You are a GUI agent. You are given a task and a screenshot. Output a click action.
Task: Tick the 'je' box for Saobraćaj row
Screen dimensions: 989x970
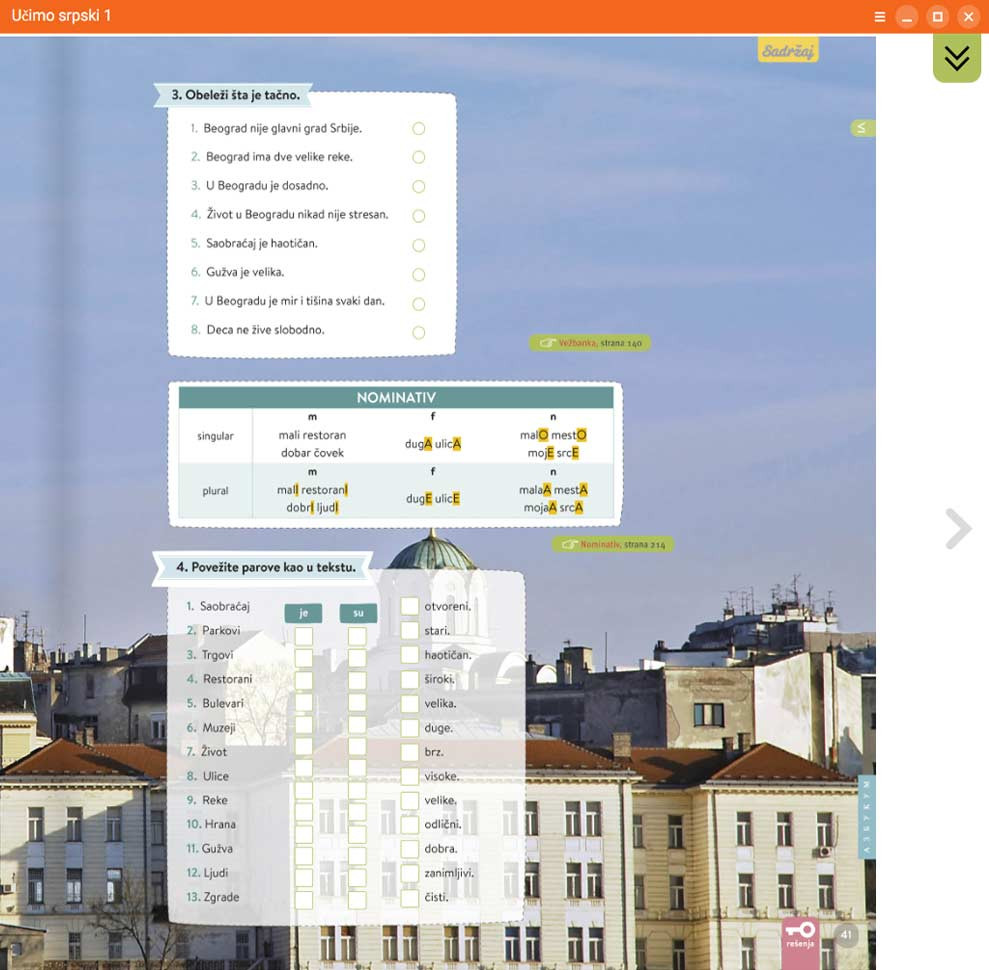(304, 636)
